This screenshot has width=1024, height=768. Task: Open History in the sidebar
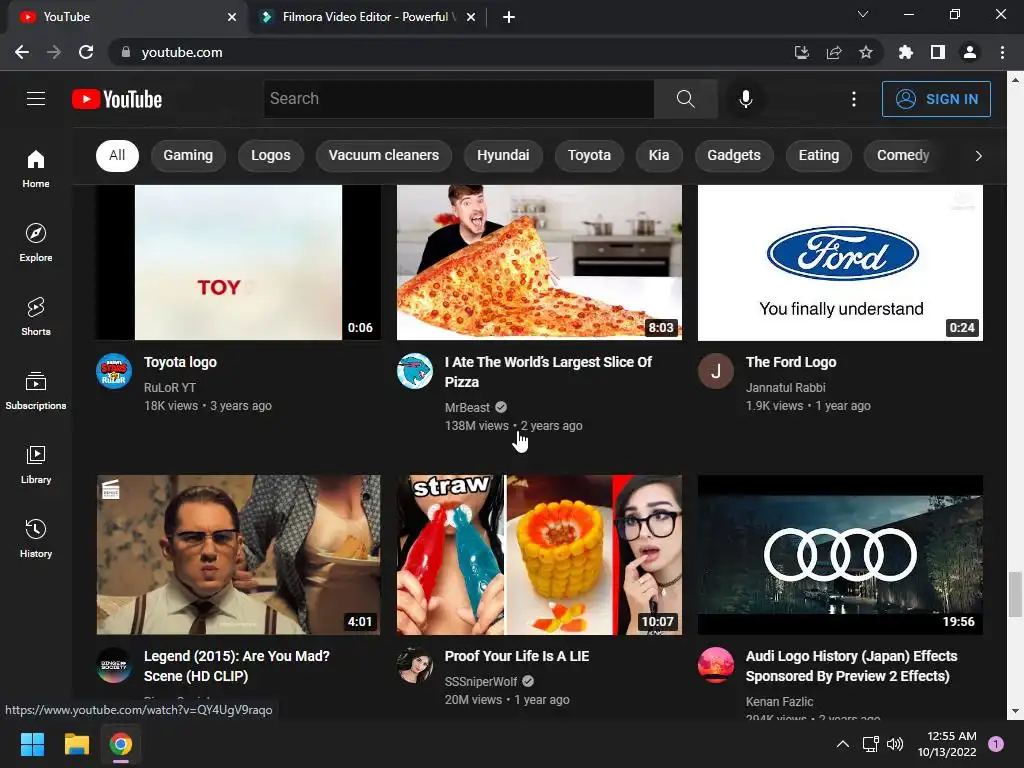36,538
